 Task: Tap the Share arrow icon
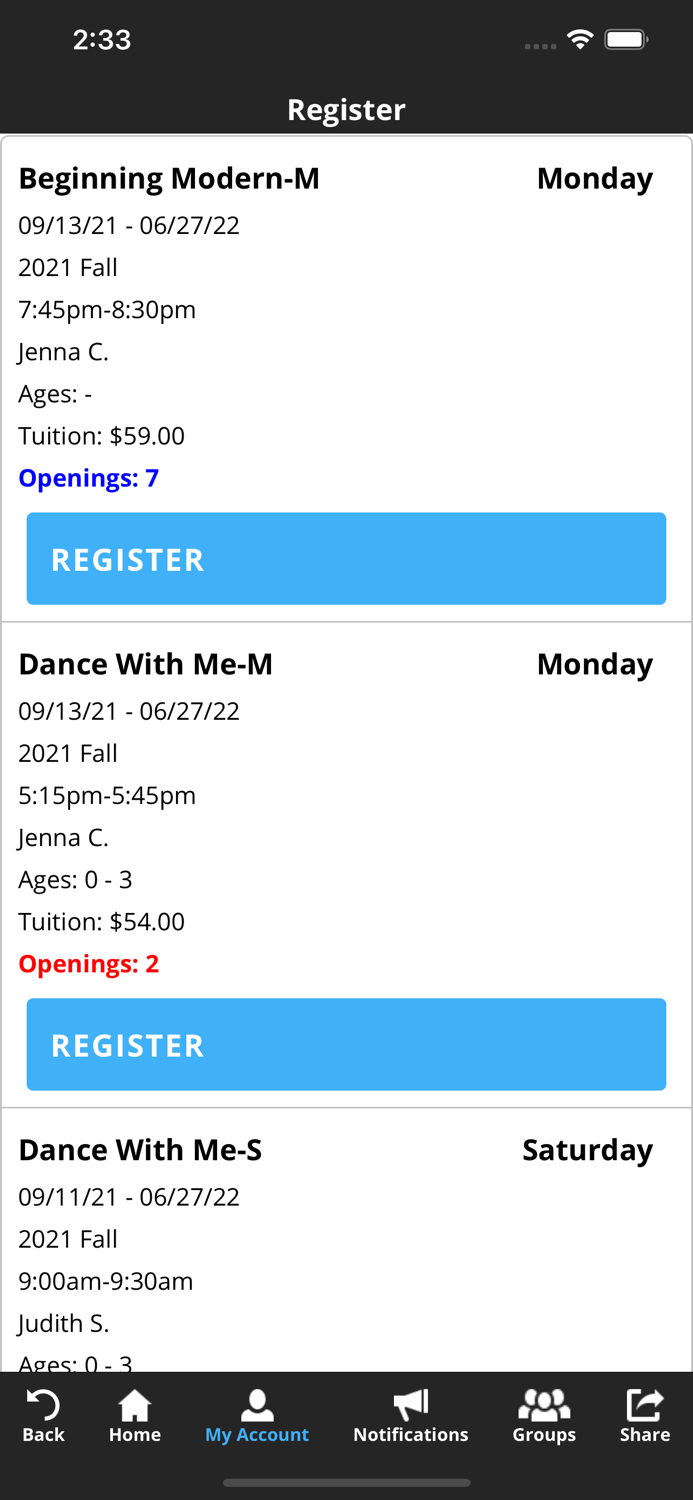pyautogui.click(x=645, y=1405)
